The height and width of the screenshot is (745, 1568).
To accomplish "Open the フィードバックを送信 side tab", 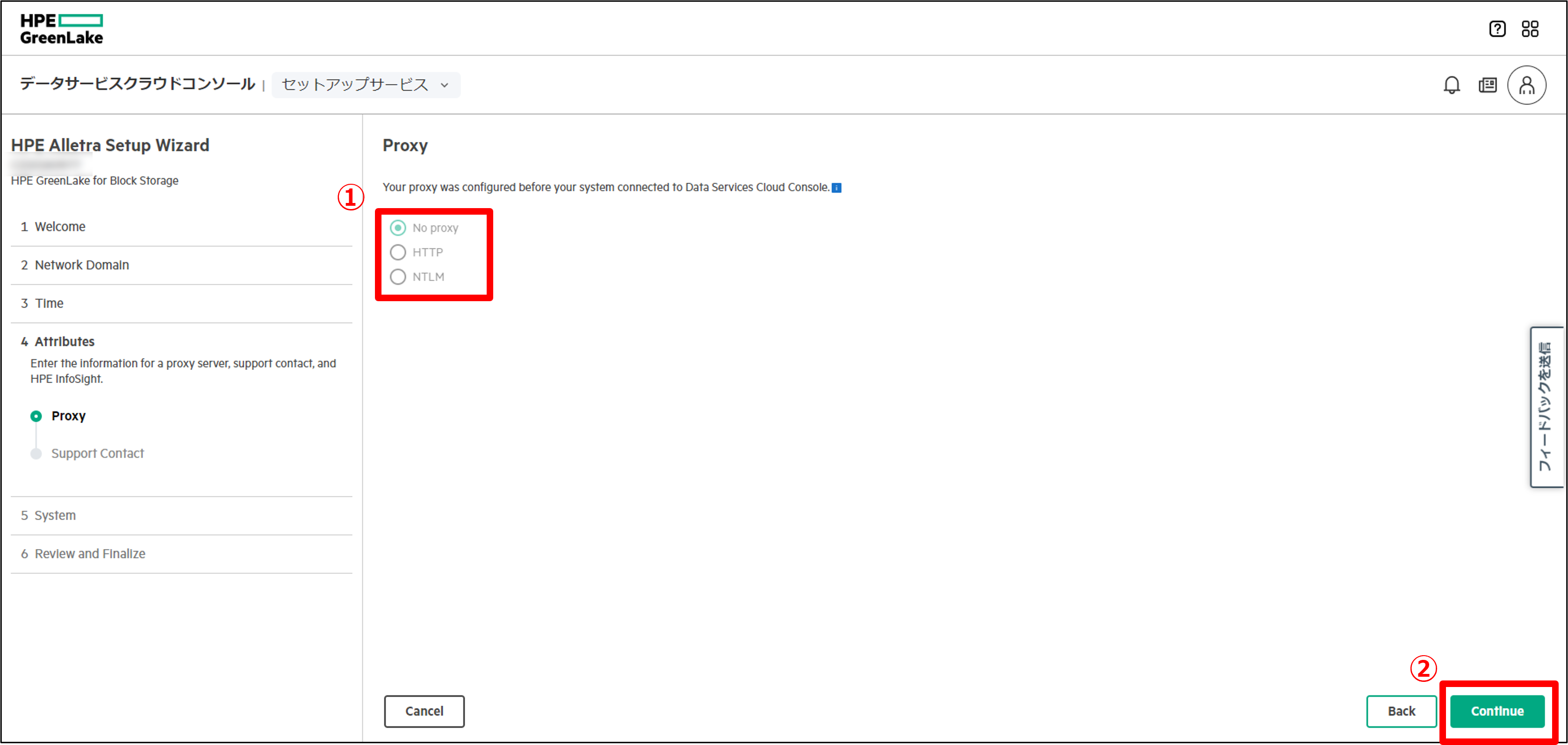I will (x=1546, y=407).
